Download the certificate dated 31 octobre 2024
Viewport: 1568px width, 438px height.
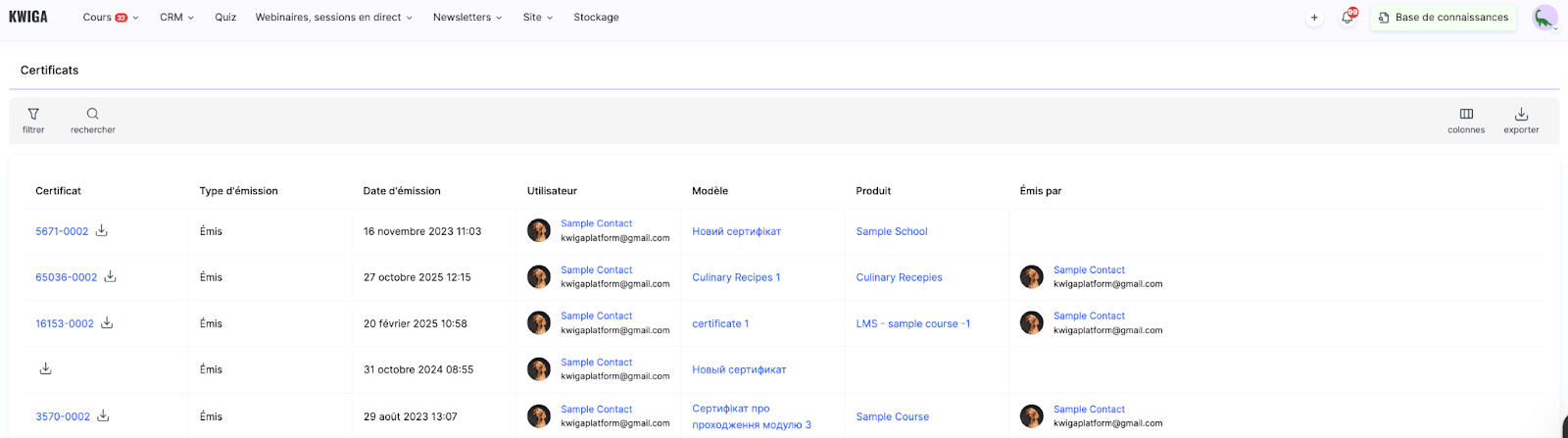(45, 369)
